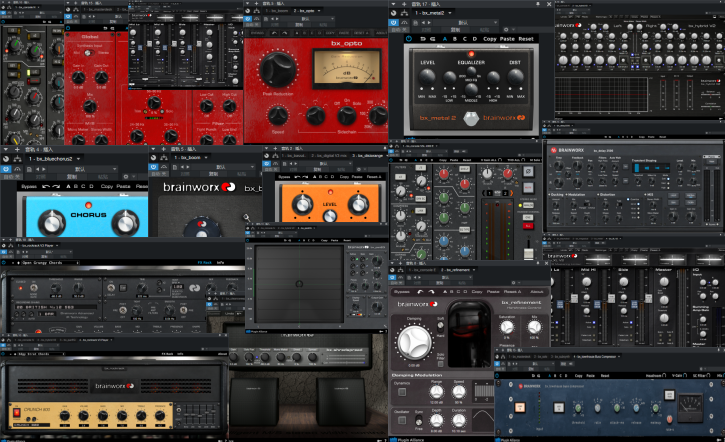Toggle power icon in townhouse Buss Compressor toolbar

498,375
